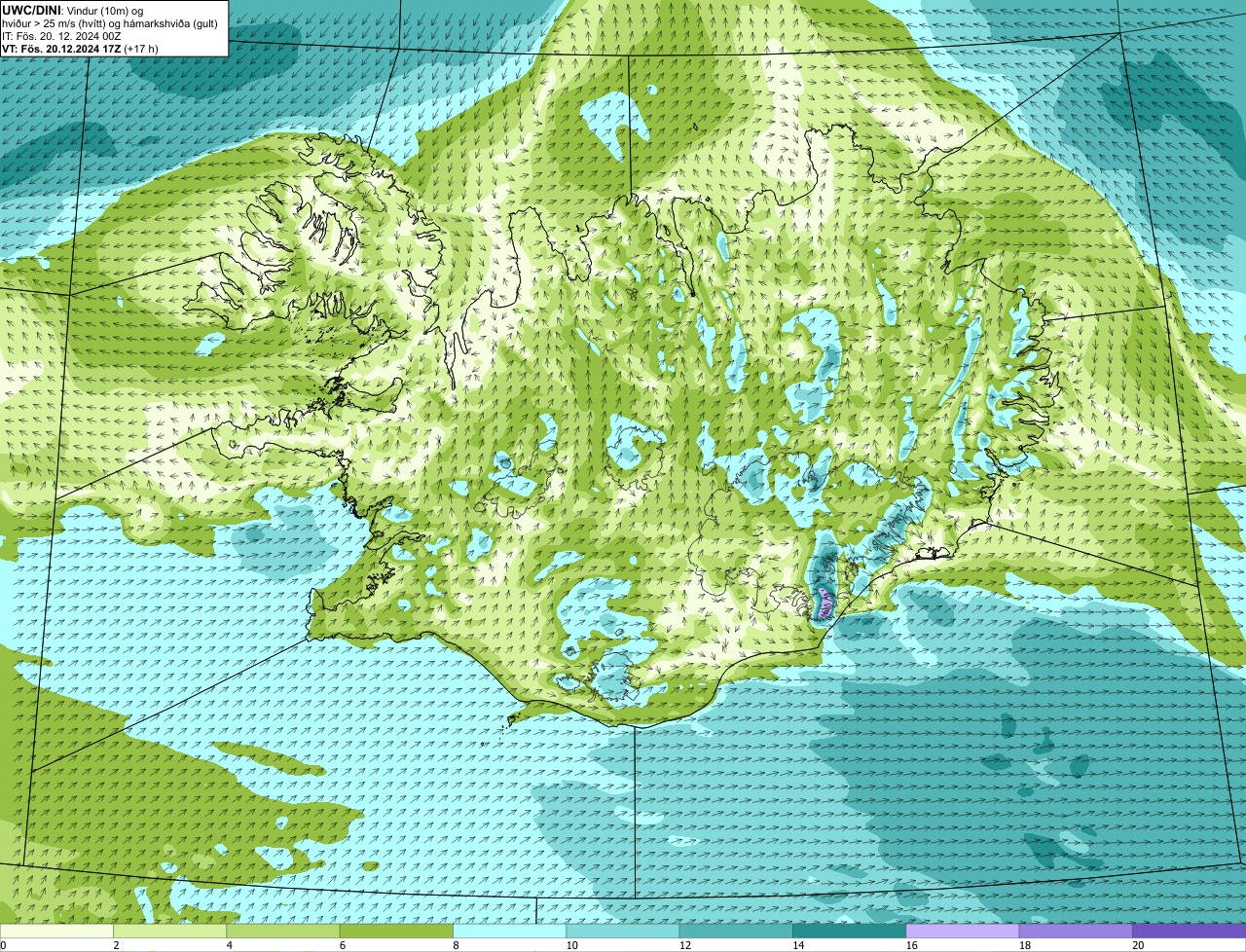Click the "VT: Fös. 20.12.2024 17Z (+17 h)" line

80,48
